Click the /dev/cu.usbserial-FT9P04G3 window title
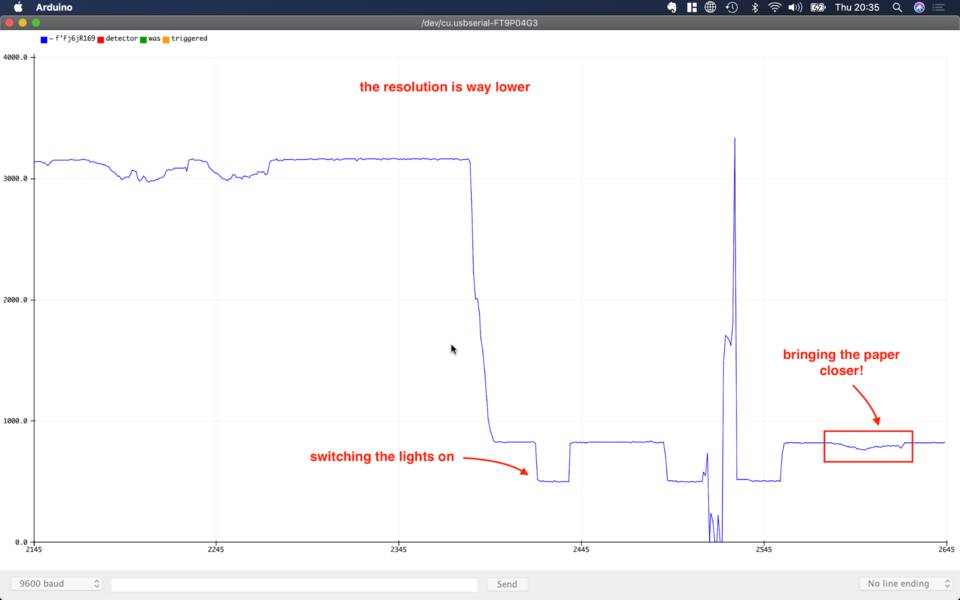 pos(479,23)
